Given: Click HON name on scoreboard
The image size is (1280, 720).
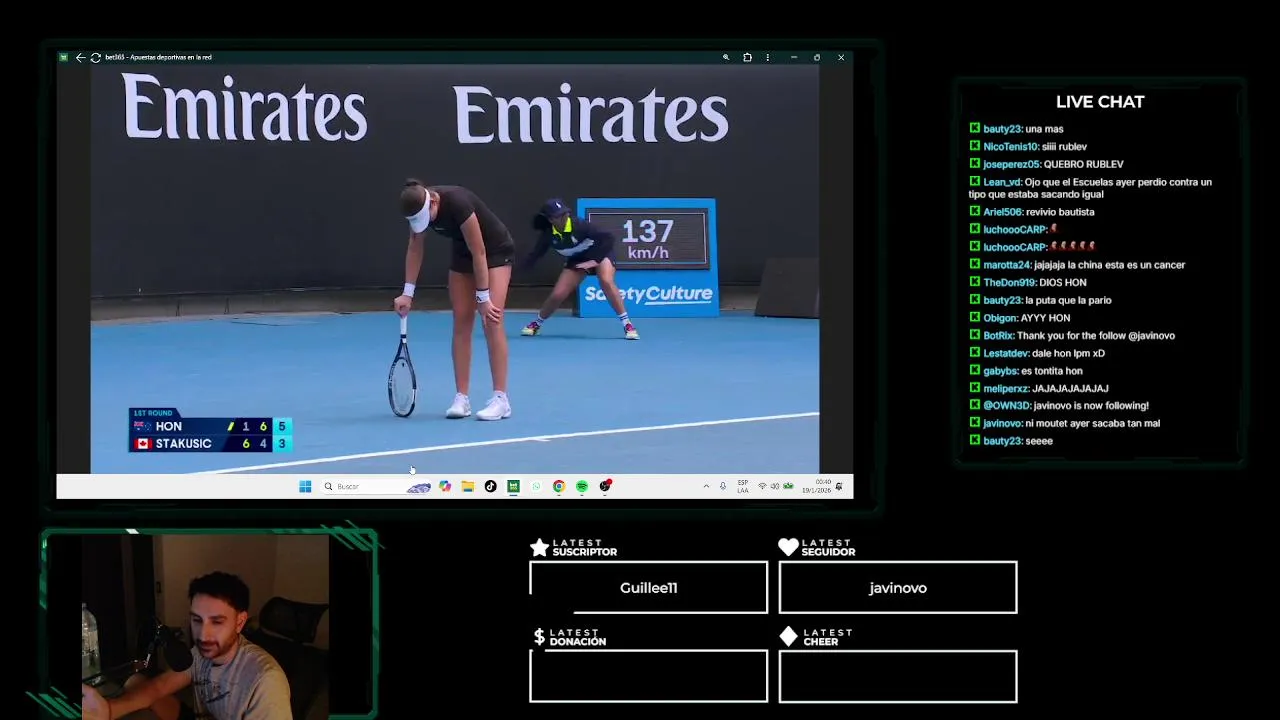Looking at the screenshot, I should coord(169,427).
